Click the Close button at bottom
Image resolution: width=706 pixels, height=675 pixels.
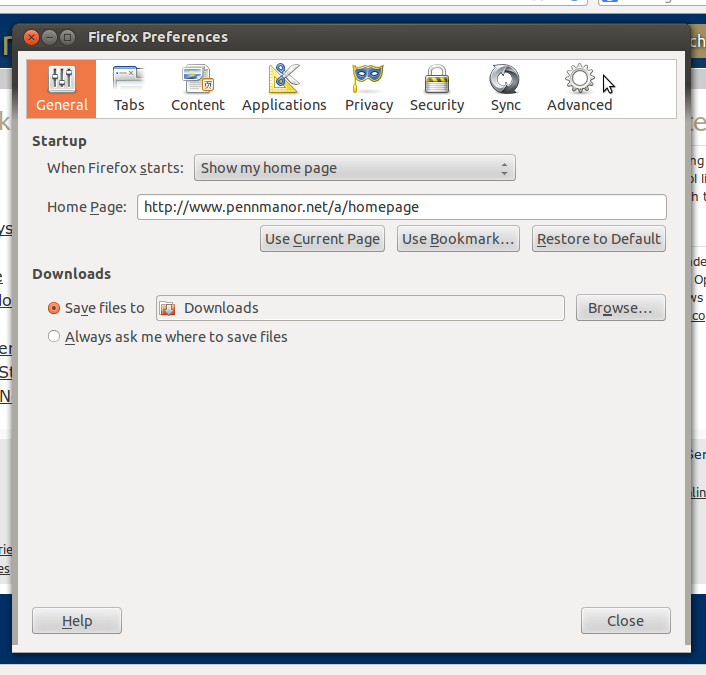tap(625, 621)
